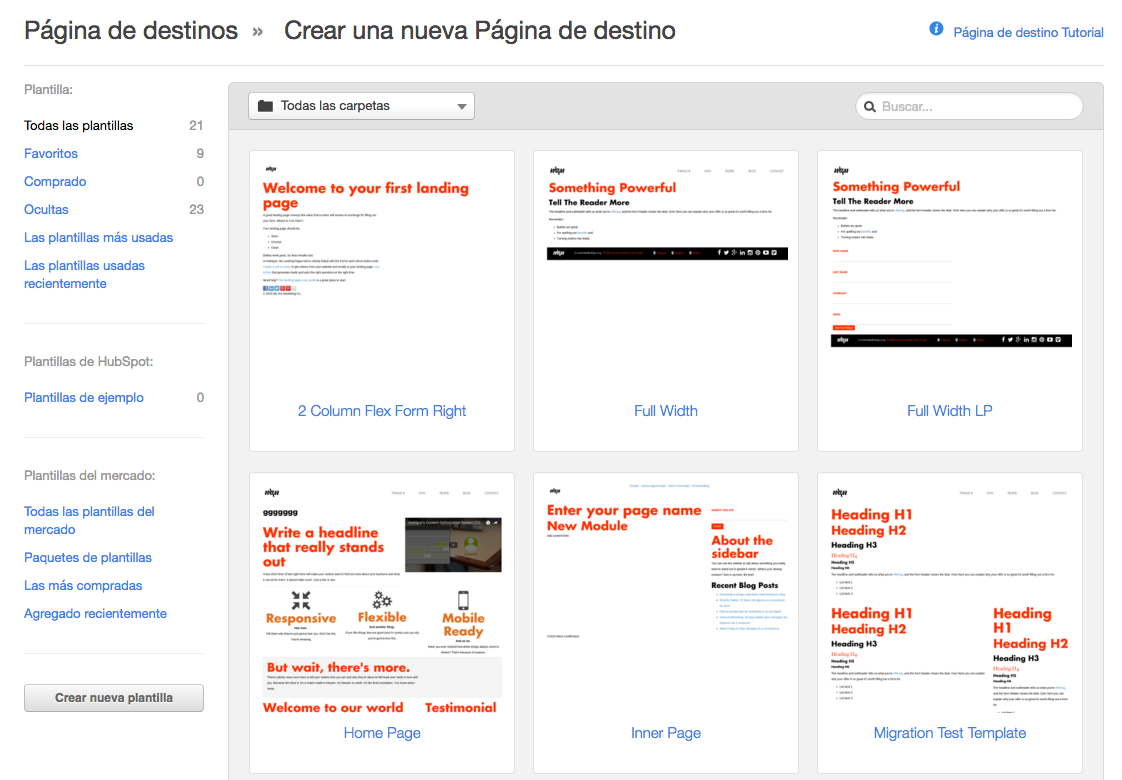Select Todas las plantillas filter

click(x=79, y=126)
